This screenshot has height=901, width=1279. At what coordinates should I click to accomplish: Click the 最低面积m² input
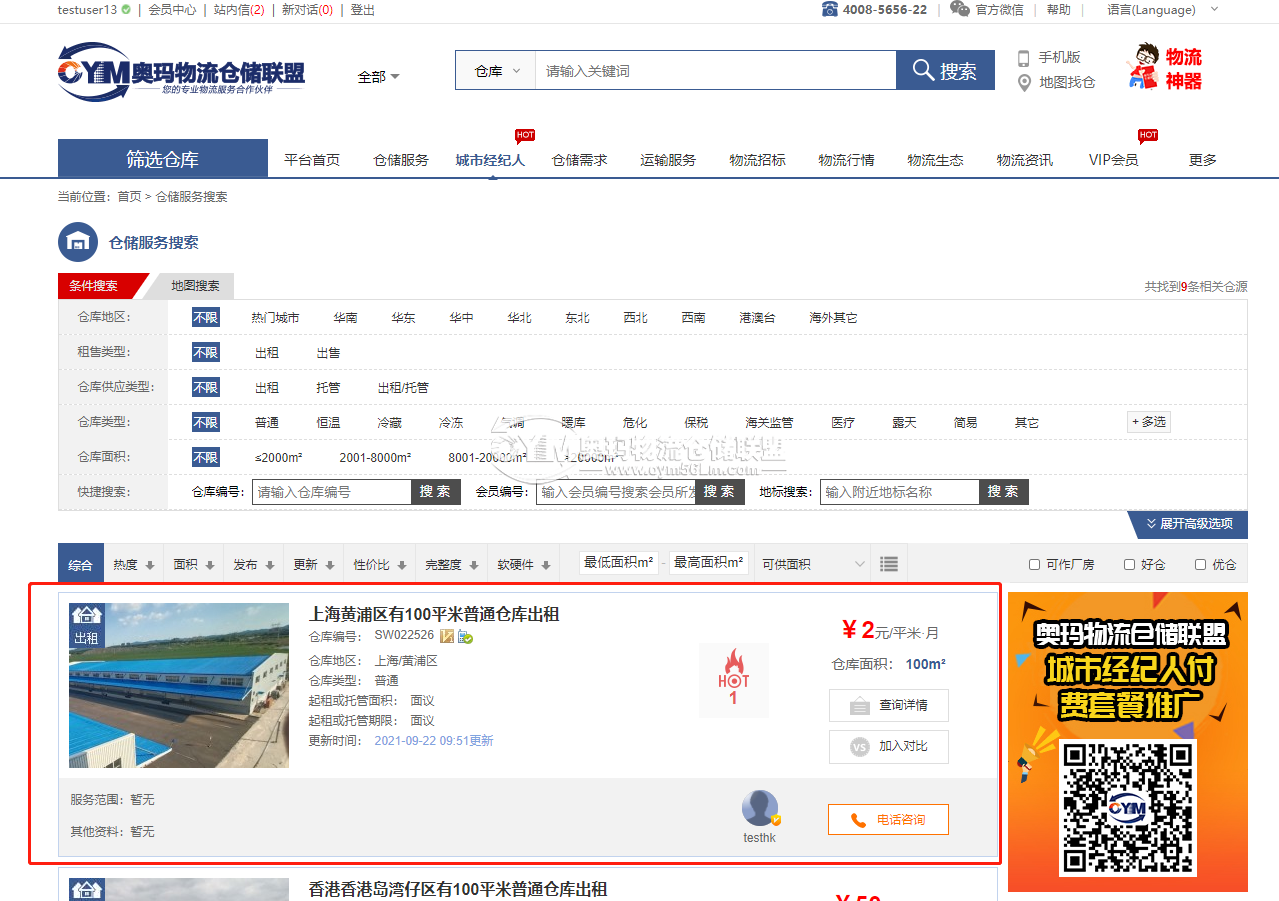(x=619, y=563)
